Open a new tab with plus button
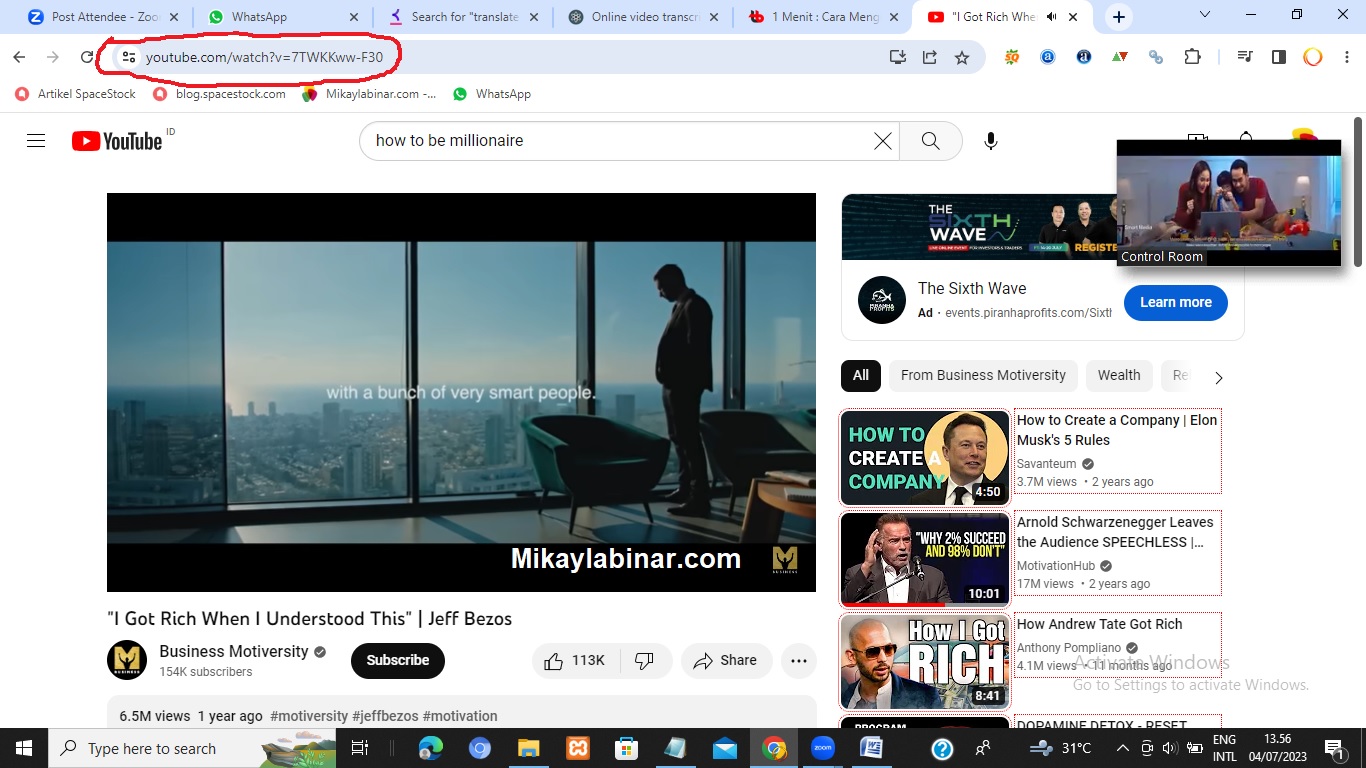 point(1119,17)
